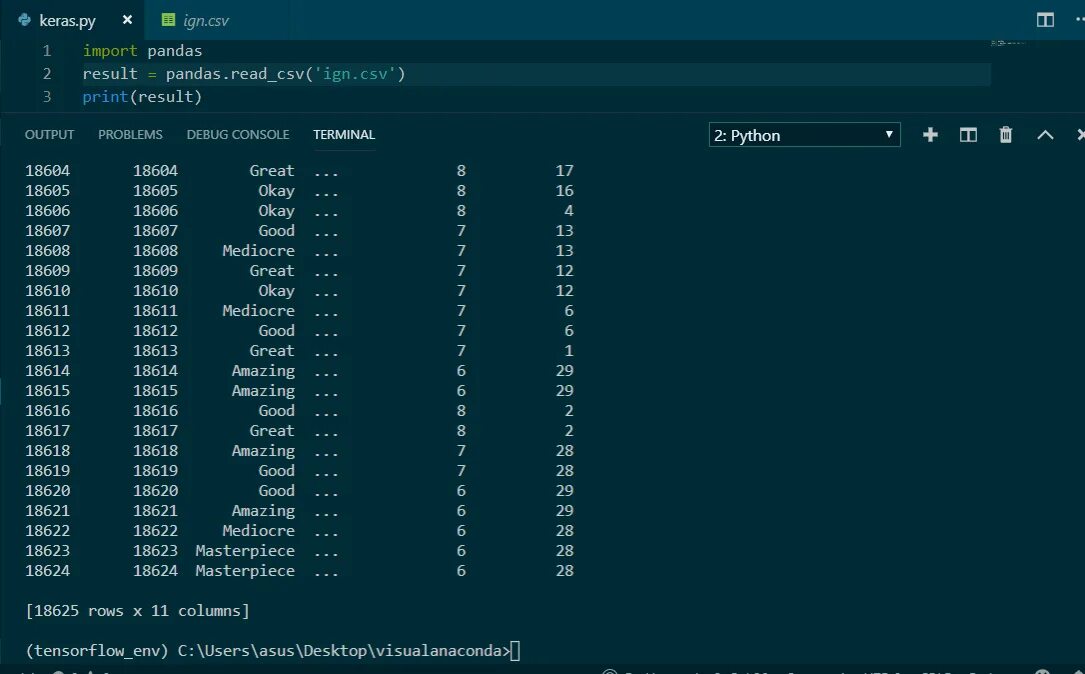Viewport: 1085px width, 674px height.
Task: Select the TERMINAL panel tab
Action: [344, 135]
